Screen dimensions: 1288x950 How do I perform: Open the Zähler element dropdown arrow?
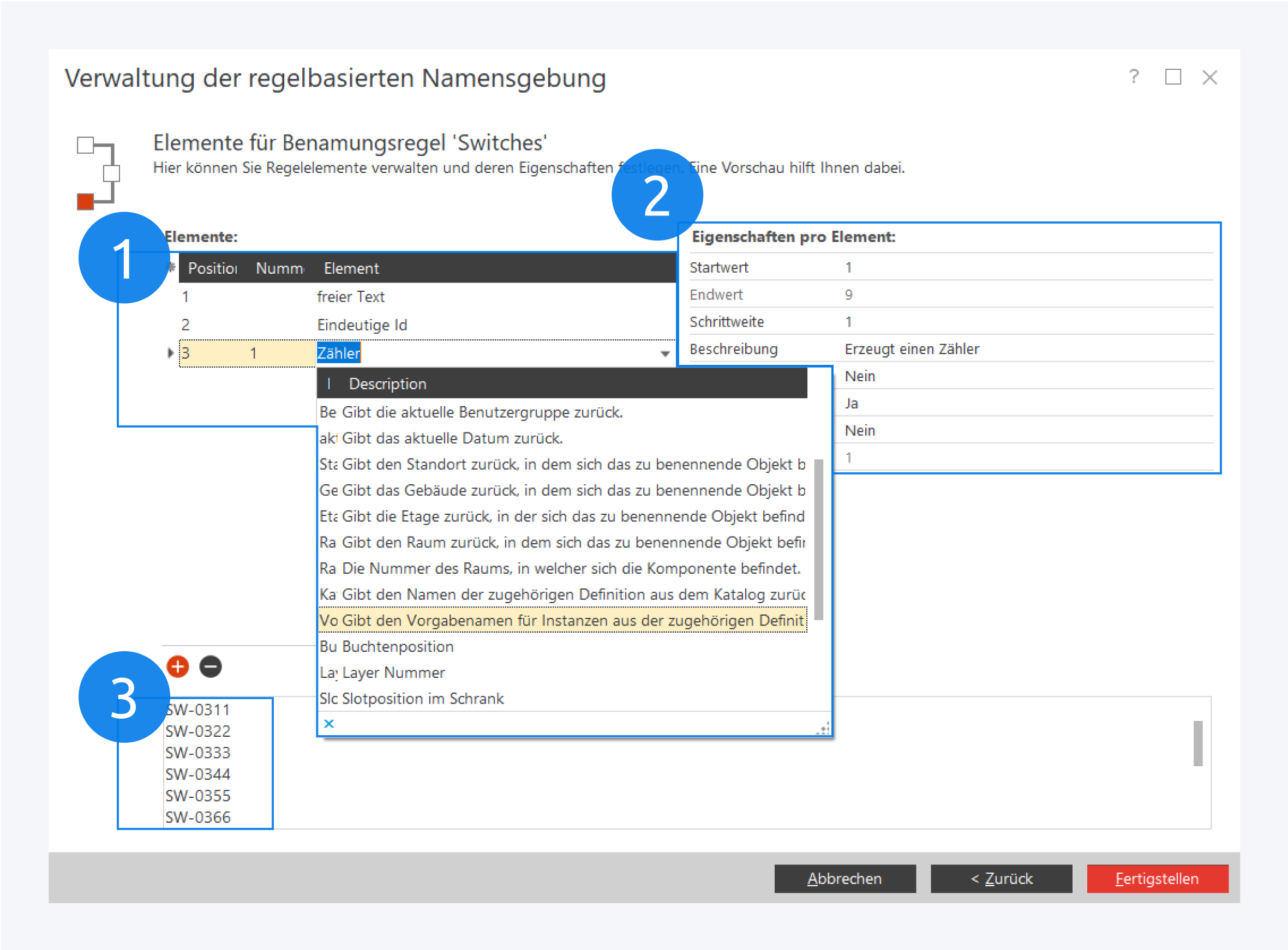[x=665, y=354]
